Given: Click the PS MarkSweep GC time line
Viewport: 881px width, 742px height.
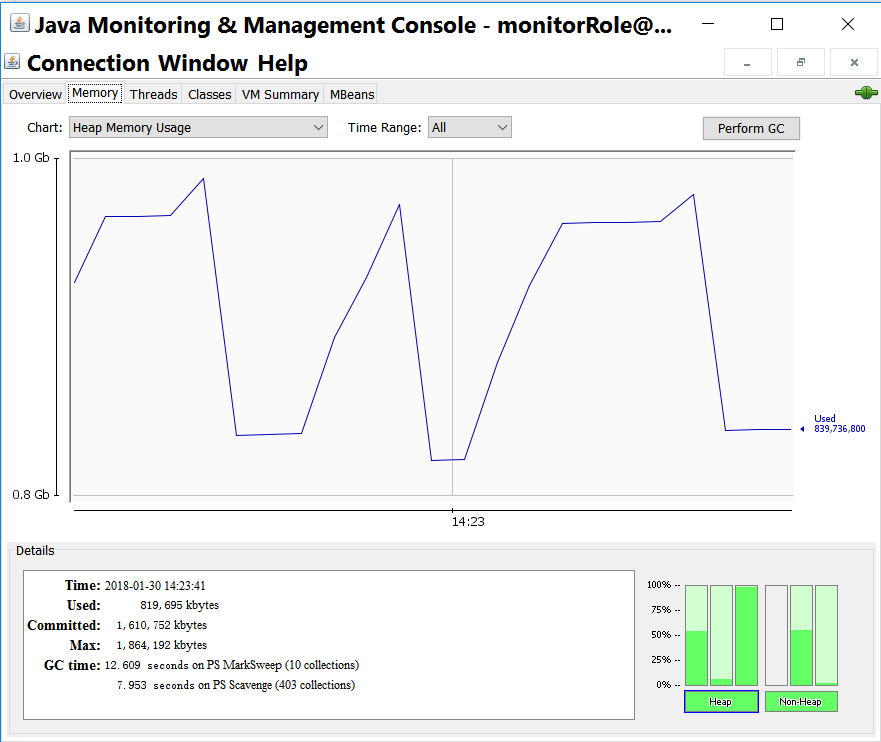Looking at the screenshot, I should (x=232, y=666).
